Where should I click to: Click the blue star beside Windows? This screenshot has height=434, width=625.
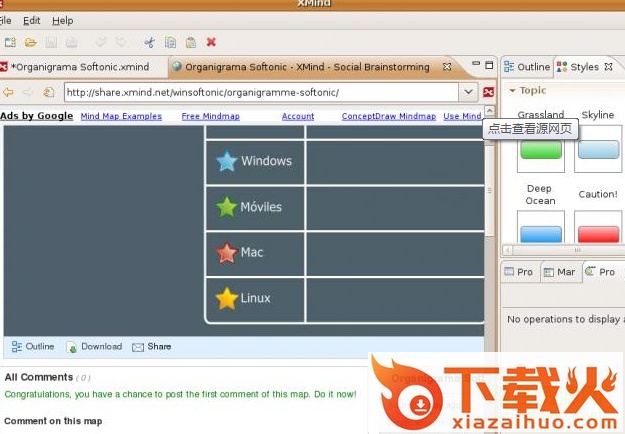[x=226, y=161]
